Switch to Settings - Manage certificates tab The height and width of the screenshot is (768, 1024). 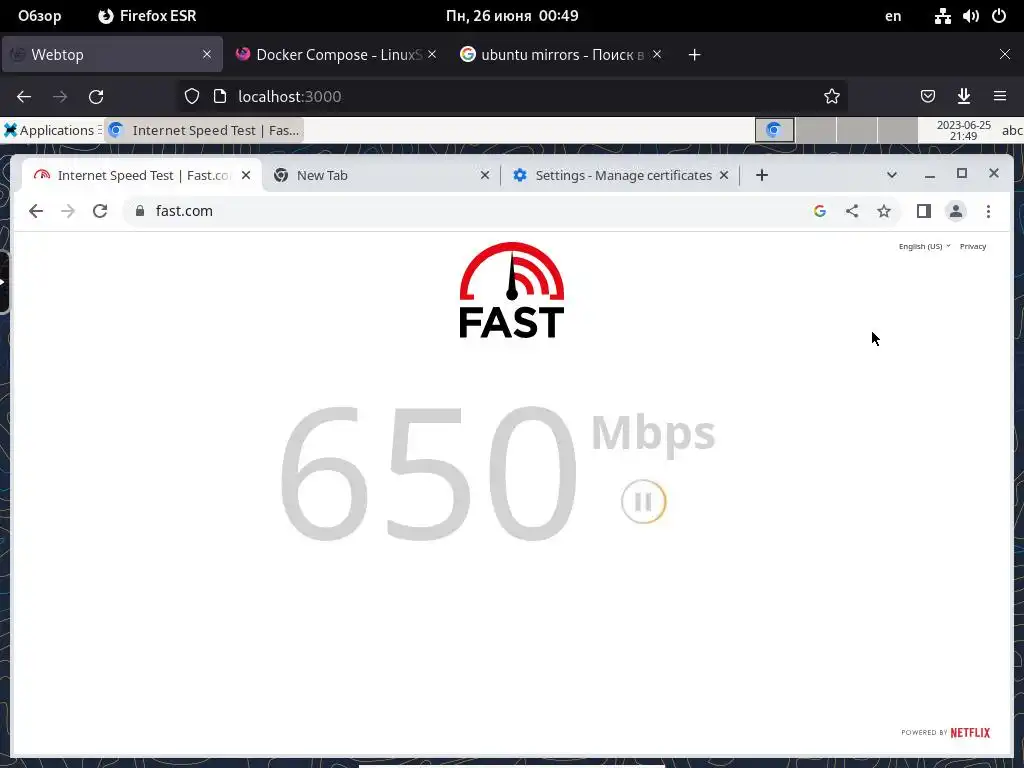click(620, 175)
